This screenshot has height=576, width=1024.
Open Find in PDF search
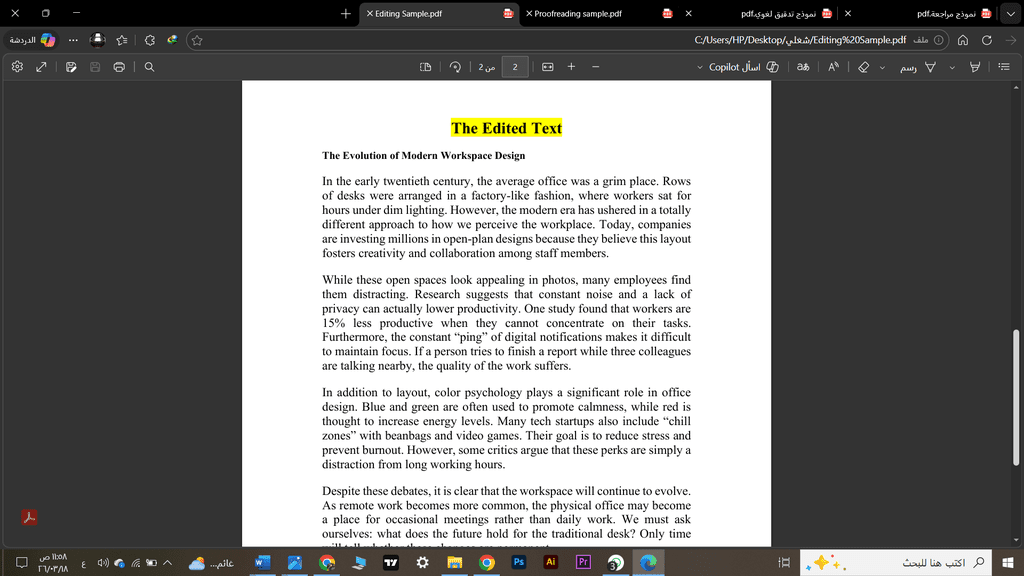[x=150, y=67]
